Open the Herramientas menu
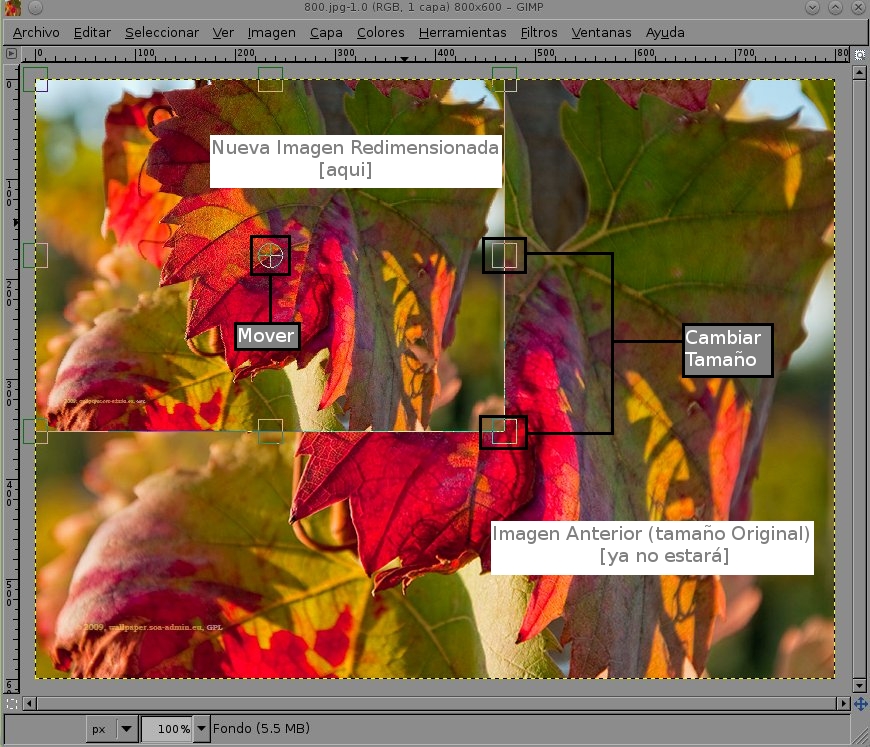 click(462, 33)
